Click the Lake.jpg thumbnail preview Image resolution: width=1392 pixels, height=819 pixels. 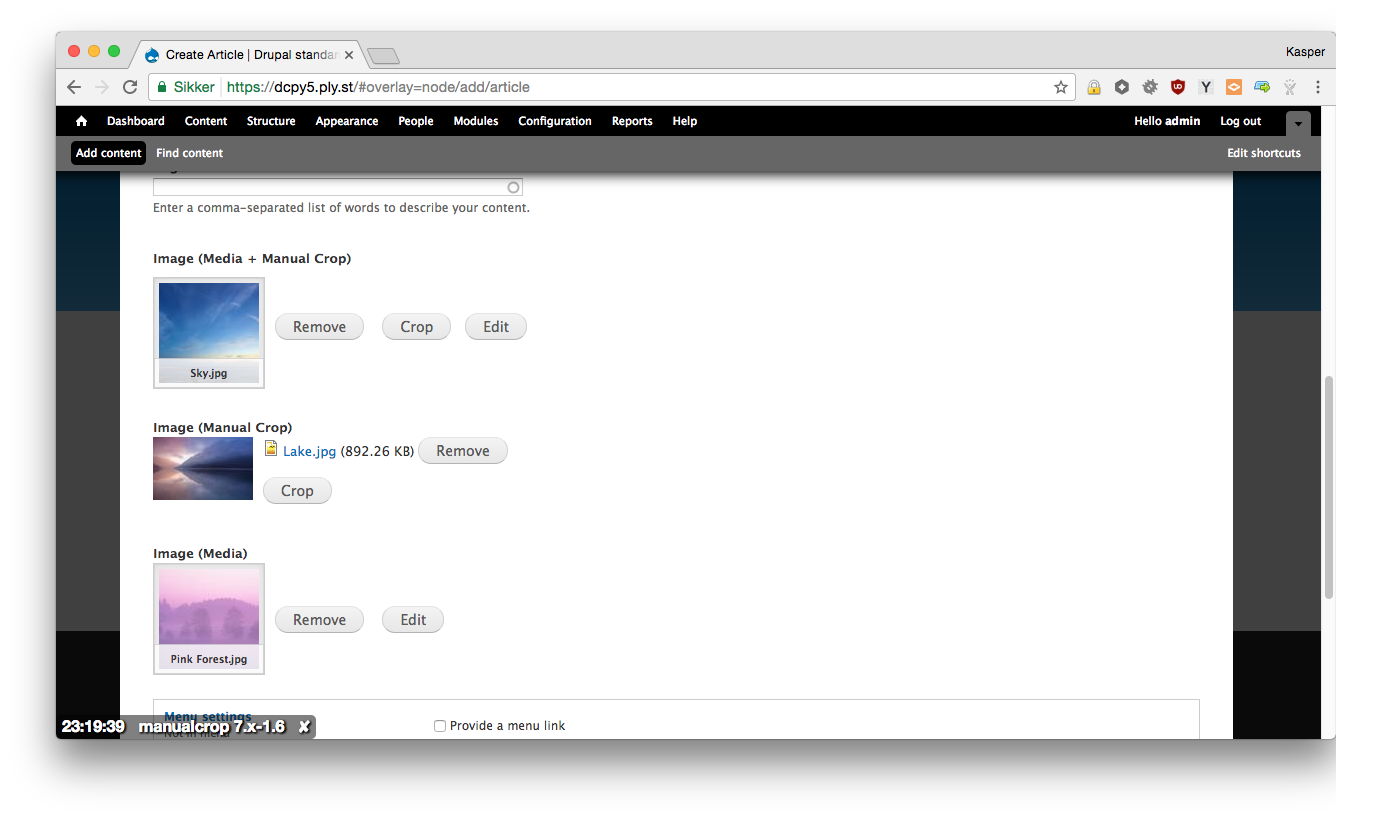pos(203,468)
